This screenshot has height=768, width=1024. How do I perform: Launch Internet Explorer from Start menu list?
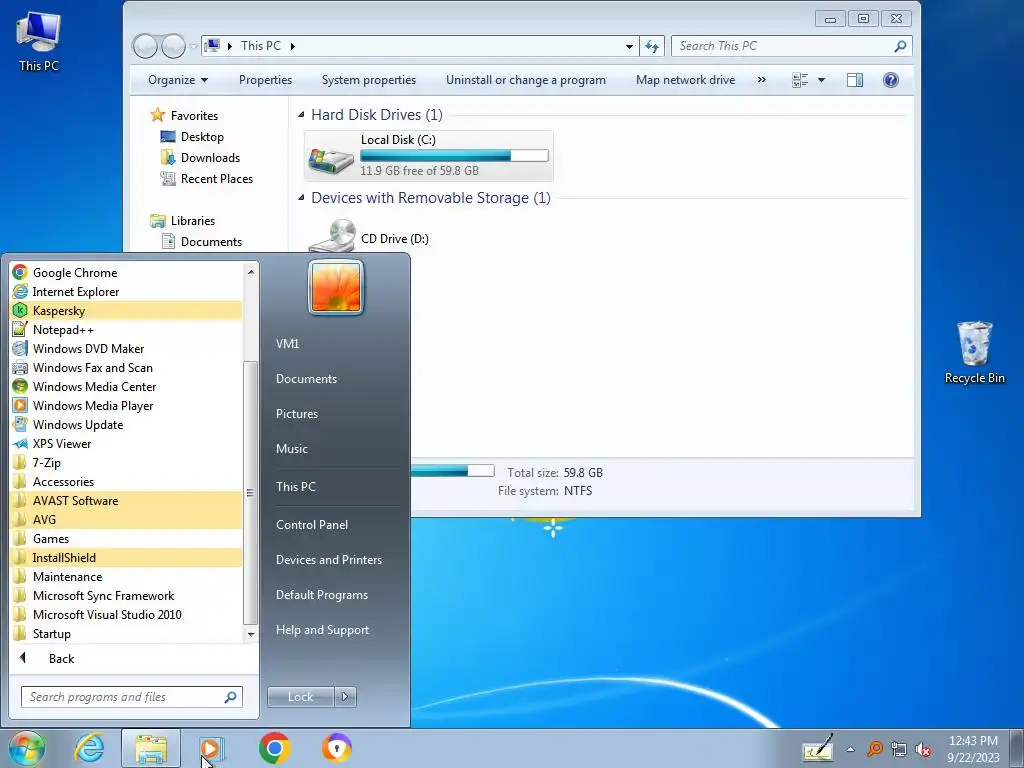coord(127,291)
